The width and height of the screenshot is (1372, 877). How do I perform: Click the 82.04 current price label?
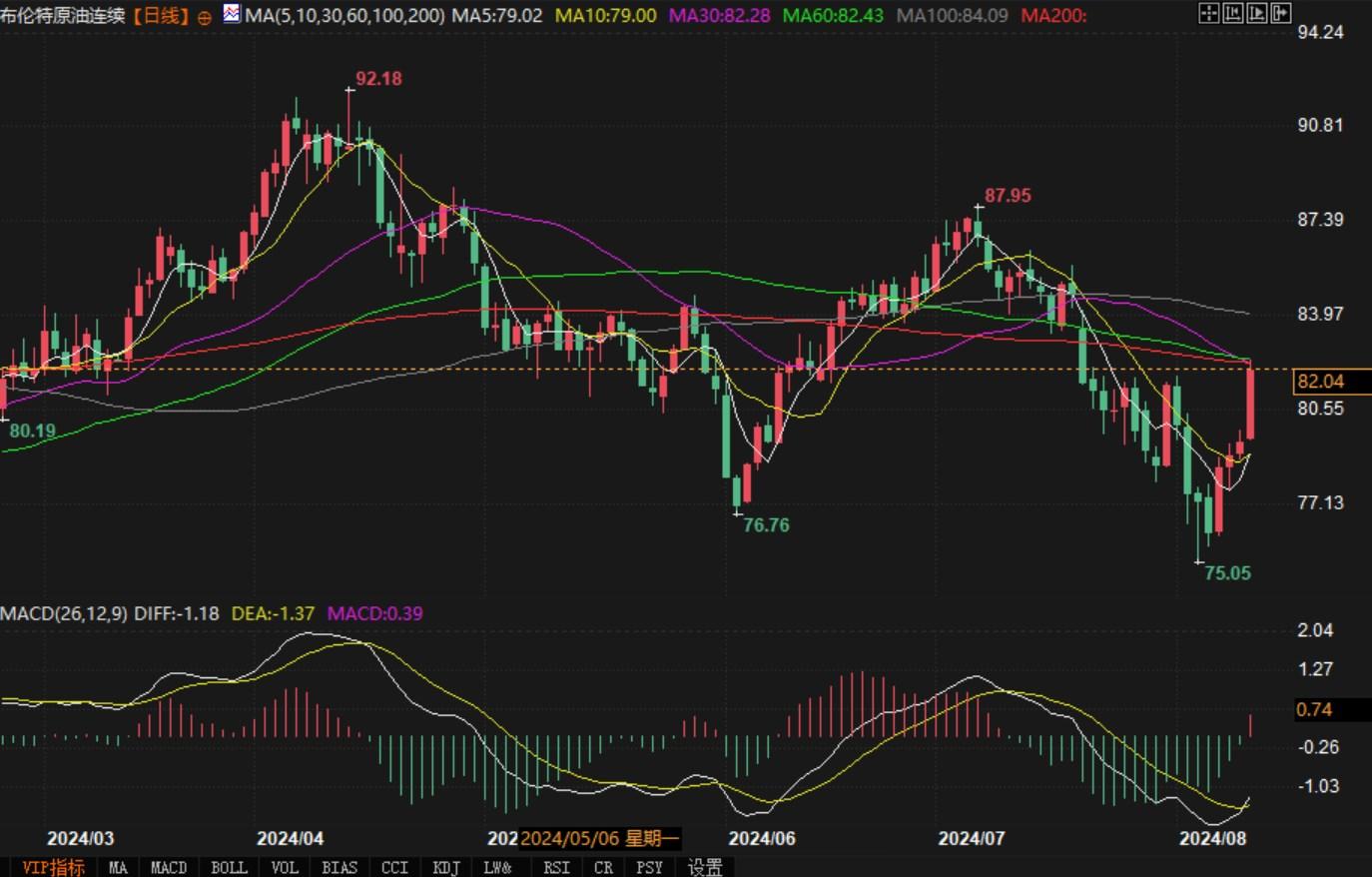(1320, 382)
